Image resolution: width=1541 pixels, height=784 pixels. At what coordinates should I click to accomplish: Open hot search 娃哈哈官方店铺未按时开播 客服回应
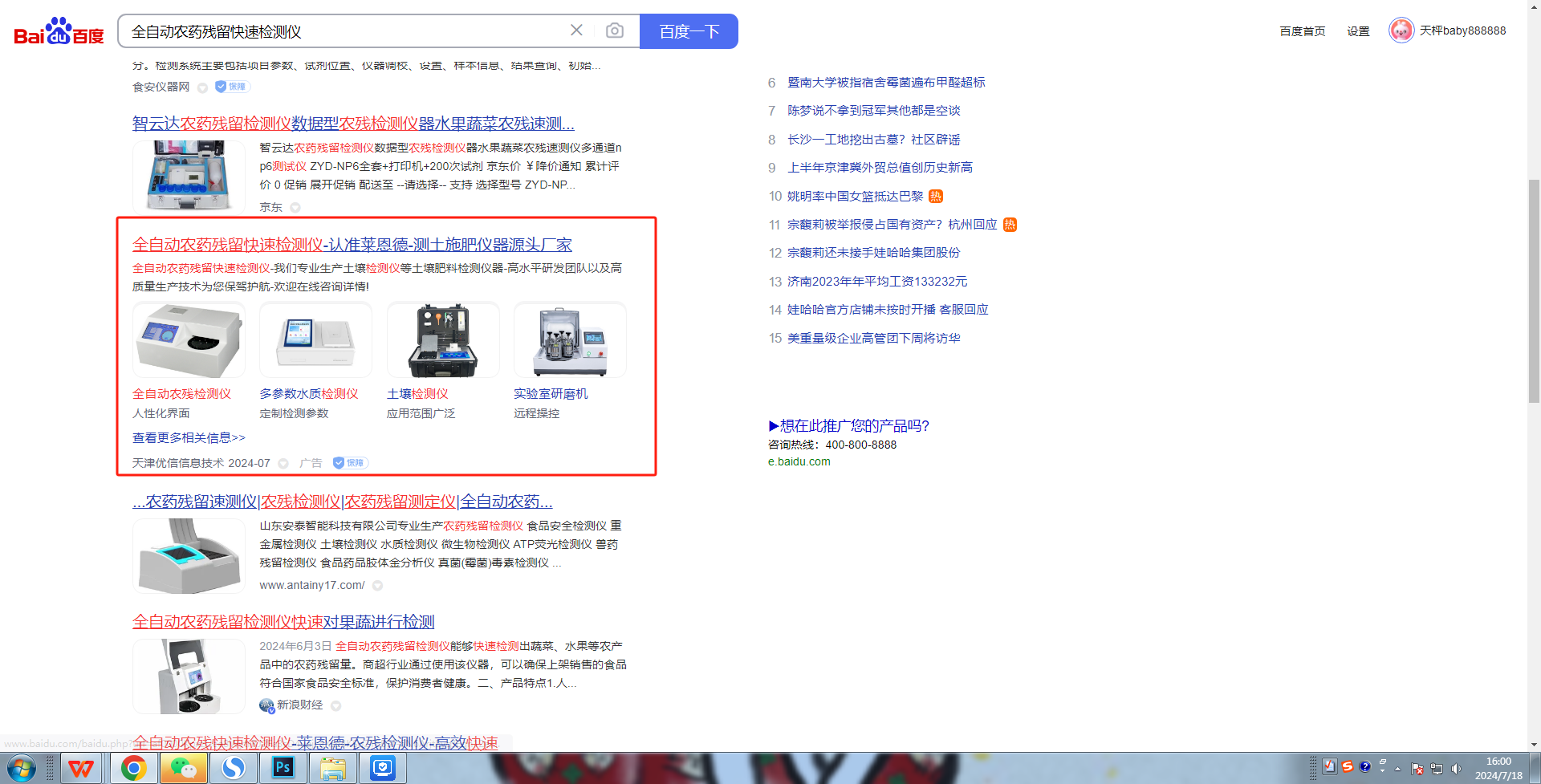pyautogui.click(x=888, y=310)
